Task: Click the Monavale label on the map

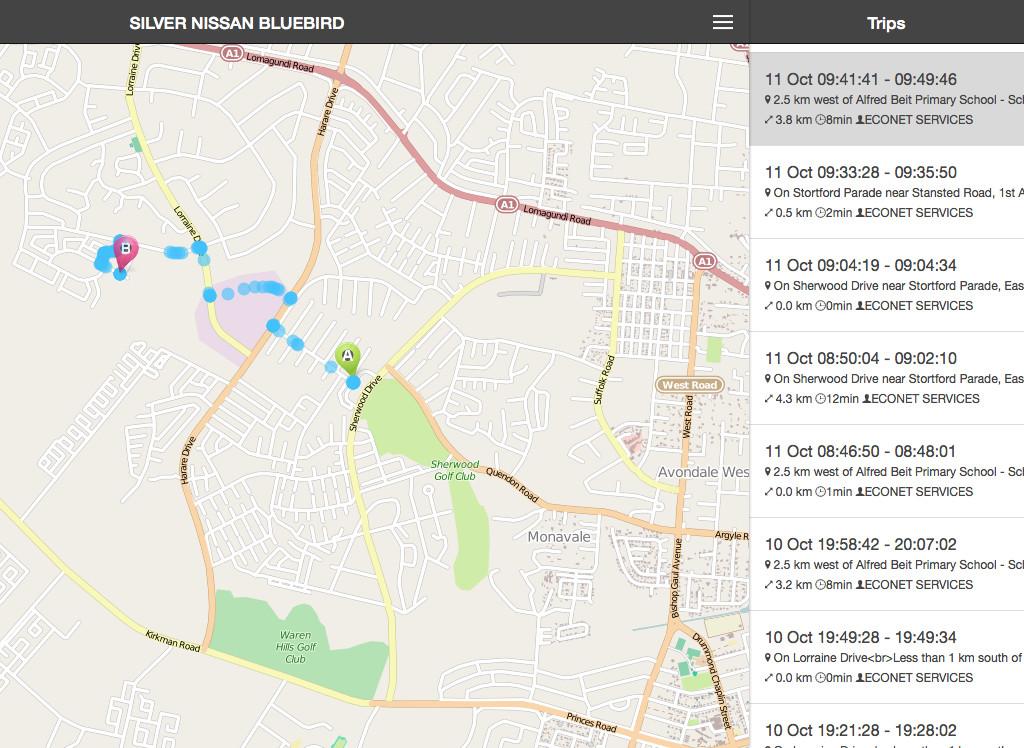Action: (558, 536)
